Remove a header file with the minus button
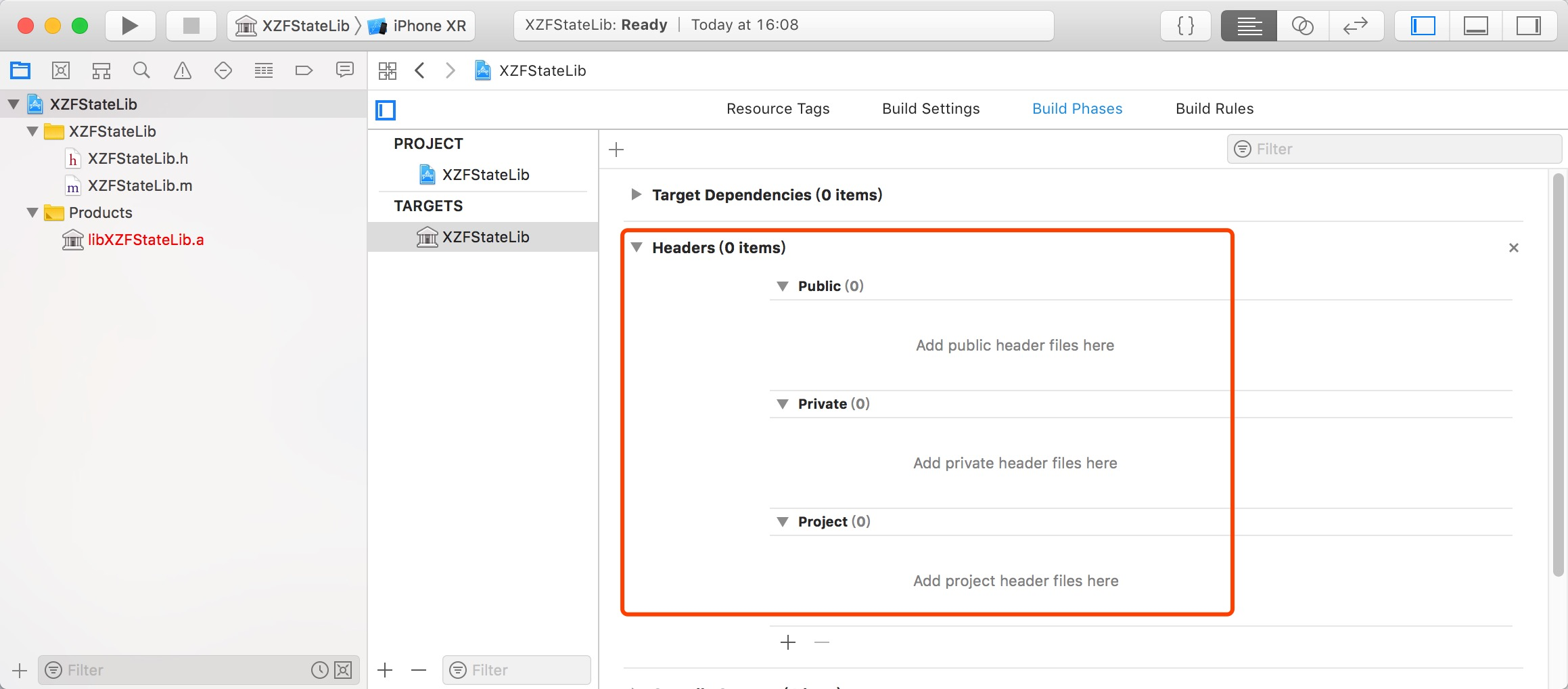This screenshot has height=689, width=1568. point(822,642)
